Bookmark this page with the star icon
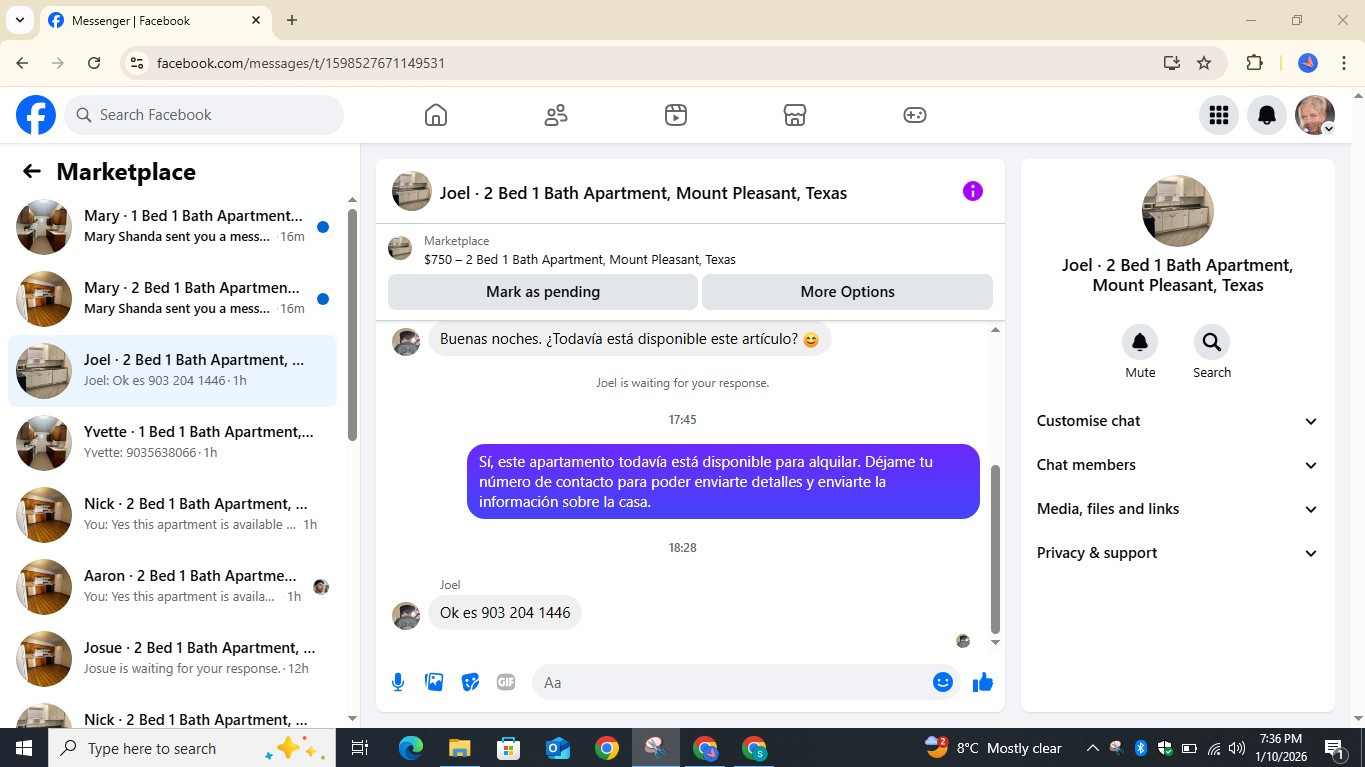1365x767 pixels. (x=1204, y=63)
